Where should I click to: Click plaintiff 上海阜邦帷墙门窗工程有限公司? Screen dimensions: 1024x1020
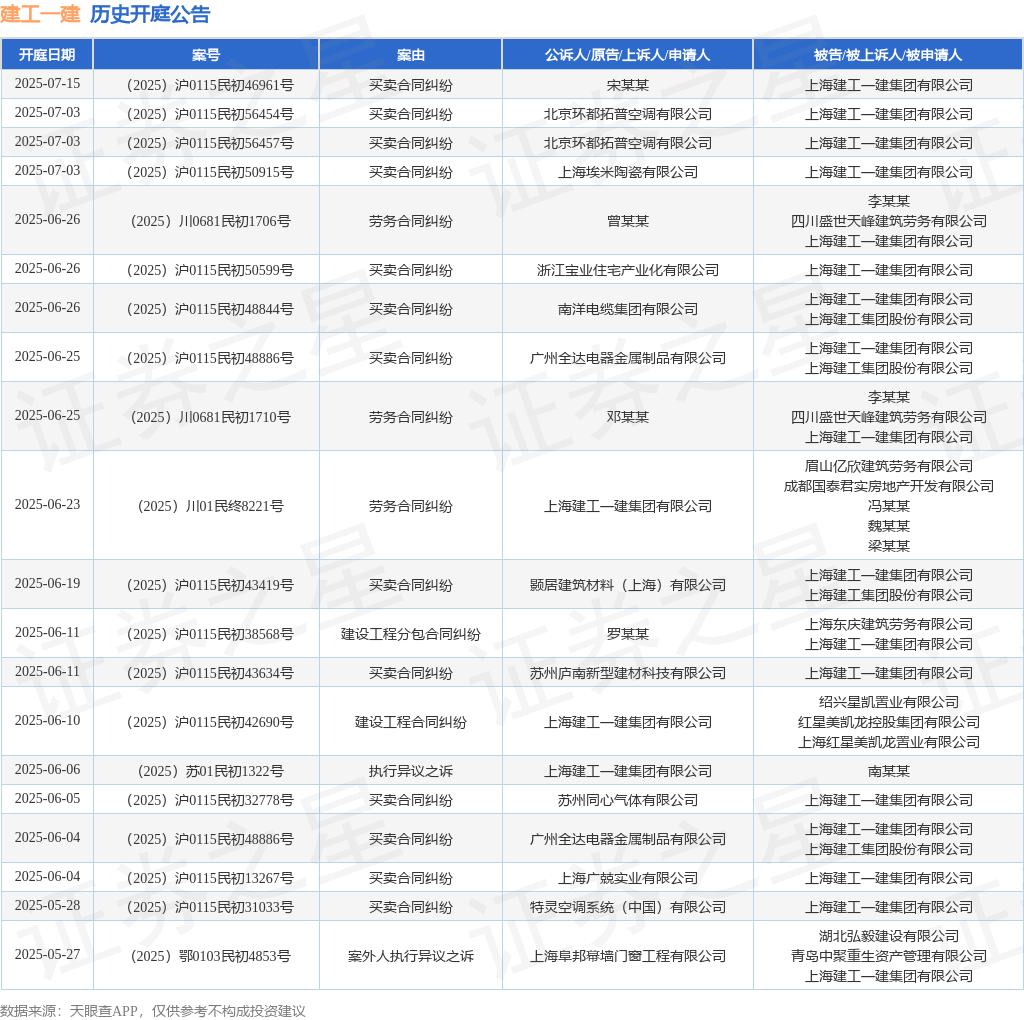coord(628,957)
